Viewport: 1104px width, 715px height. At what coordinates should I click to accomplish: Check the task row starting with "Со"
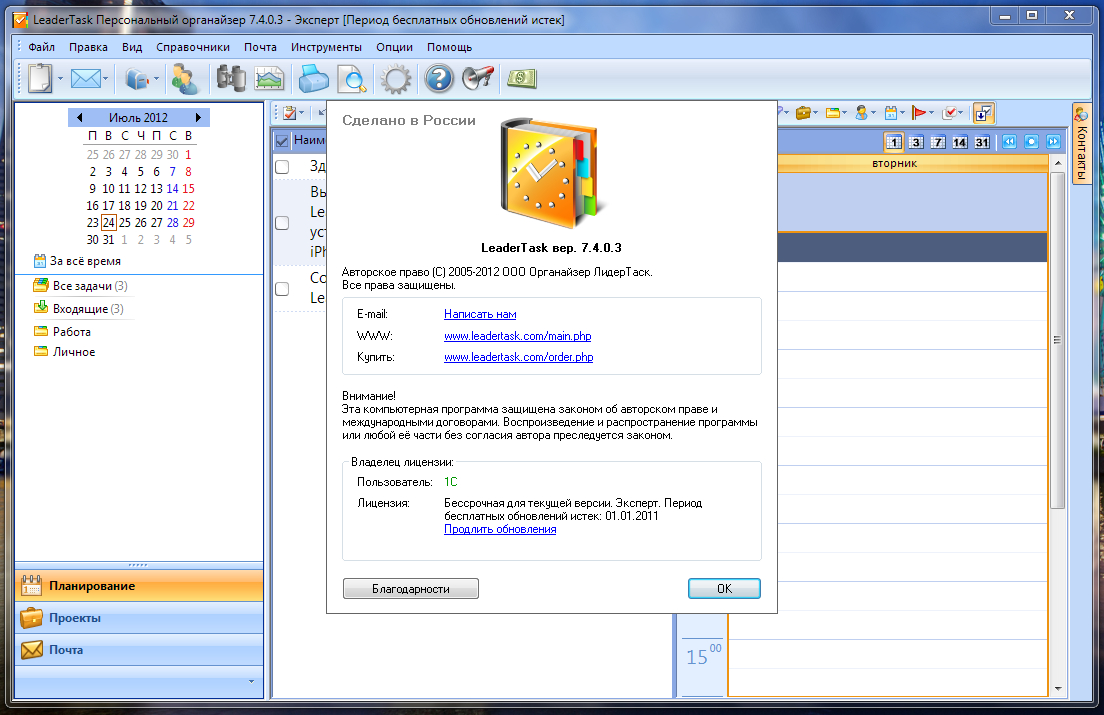[x=282, y=289]
